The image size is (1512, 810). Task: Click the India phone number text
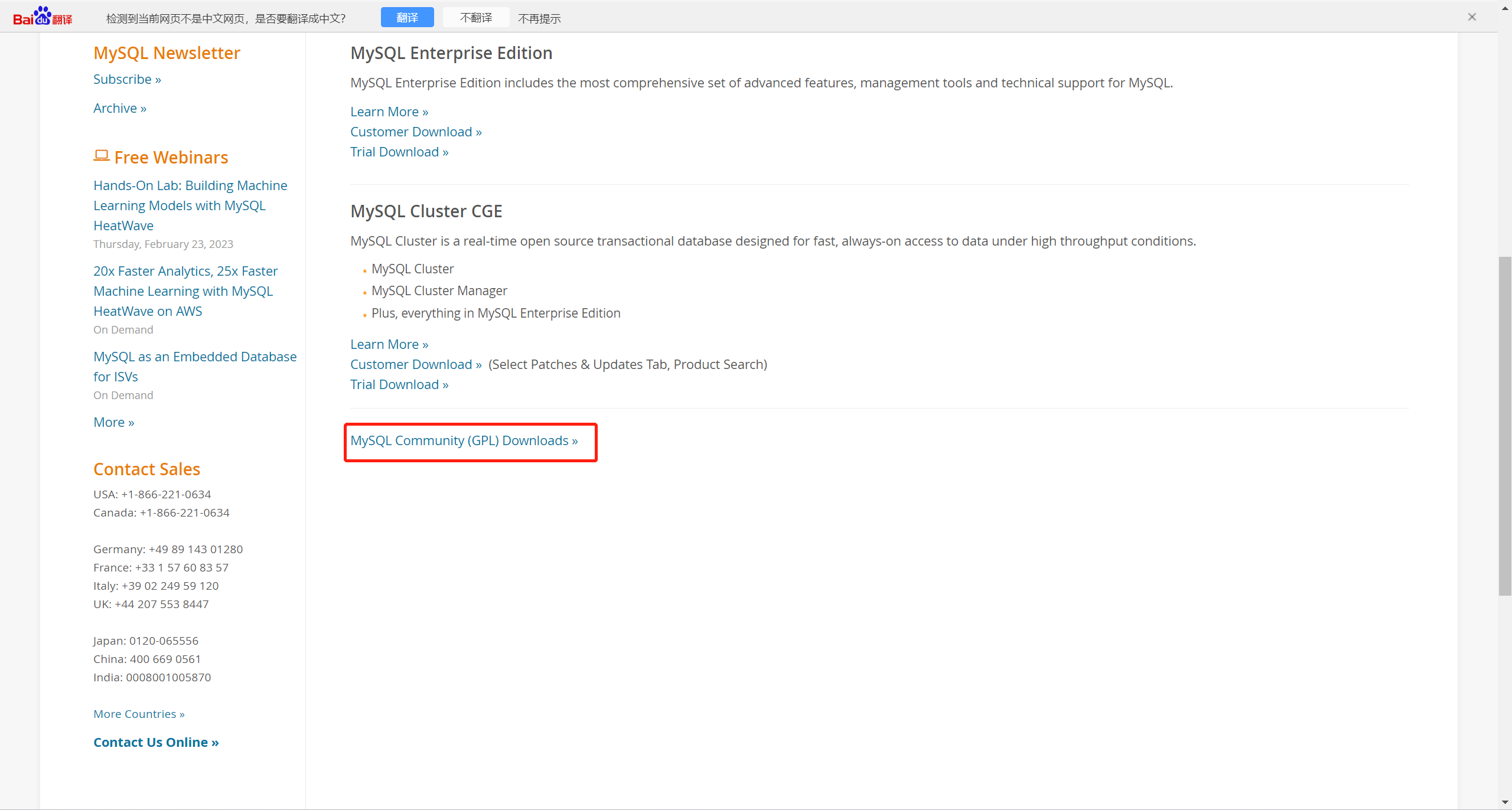[168, 677]
